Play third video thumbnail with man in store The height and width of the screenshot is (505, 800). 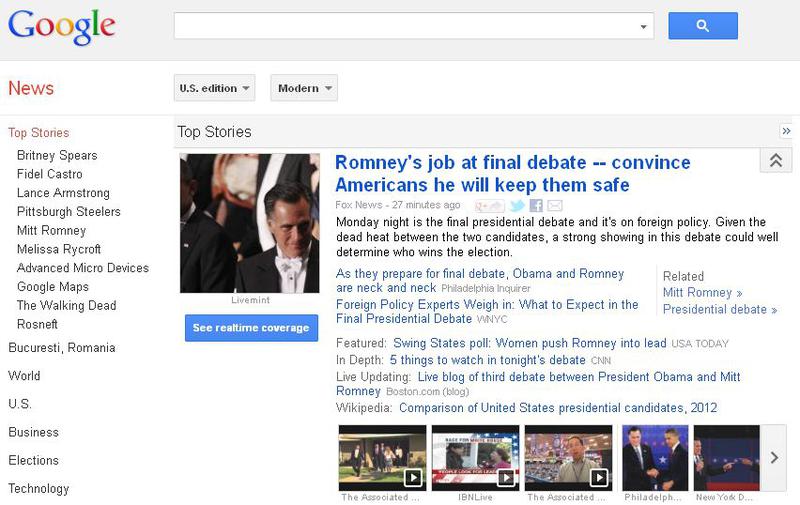click(x=568, y=458)
